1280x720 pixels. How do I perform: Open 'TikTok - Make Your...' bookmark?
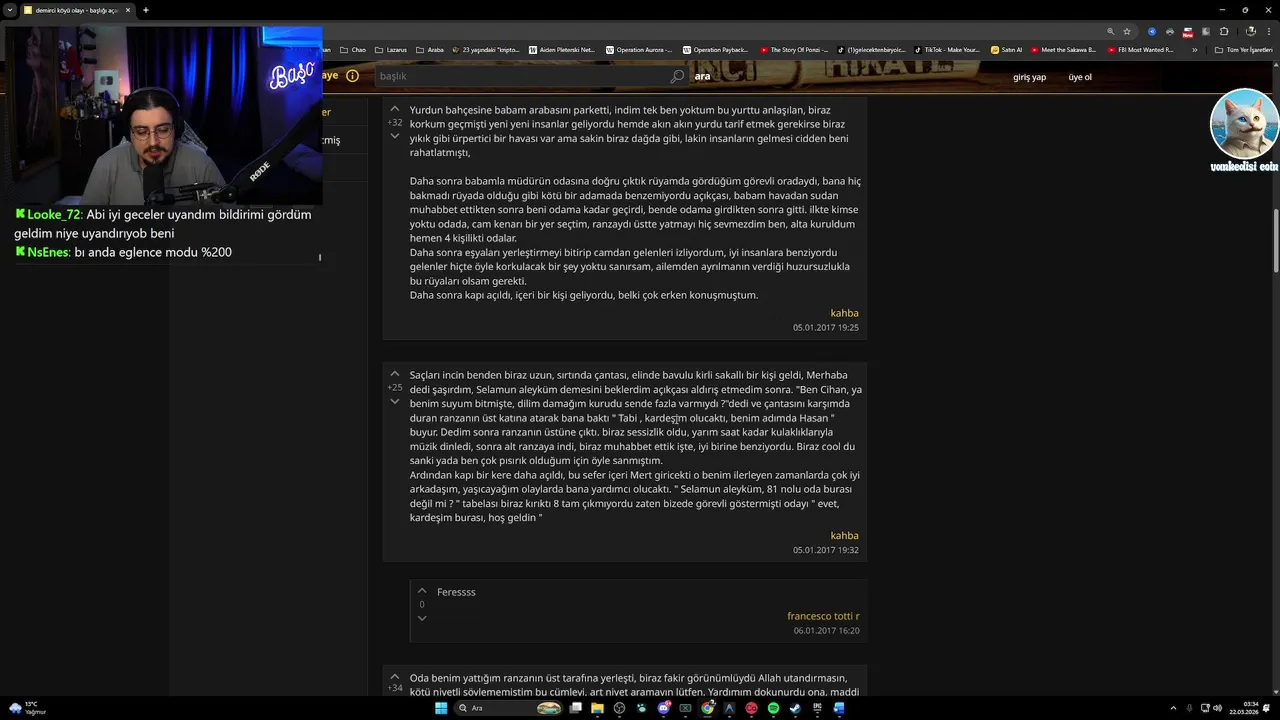pyautogui.click(x=947, y=49)
